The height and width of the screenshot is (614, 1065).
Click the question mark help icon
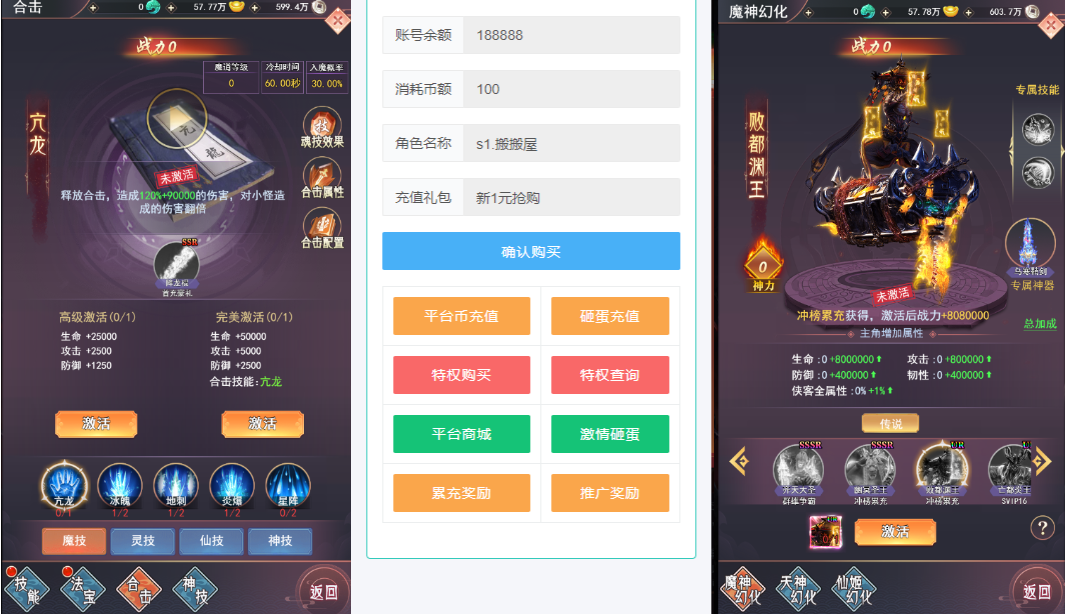pyautogui.click(x=1042, y=528)
